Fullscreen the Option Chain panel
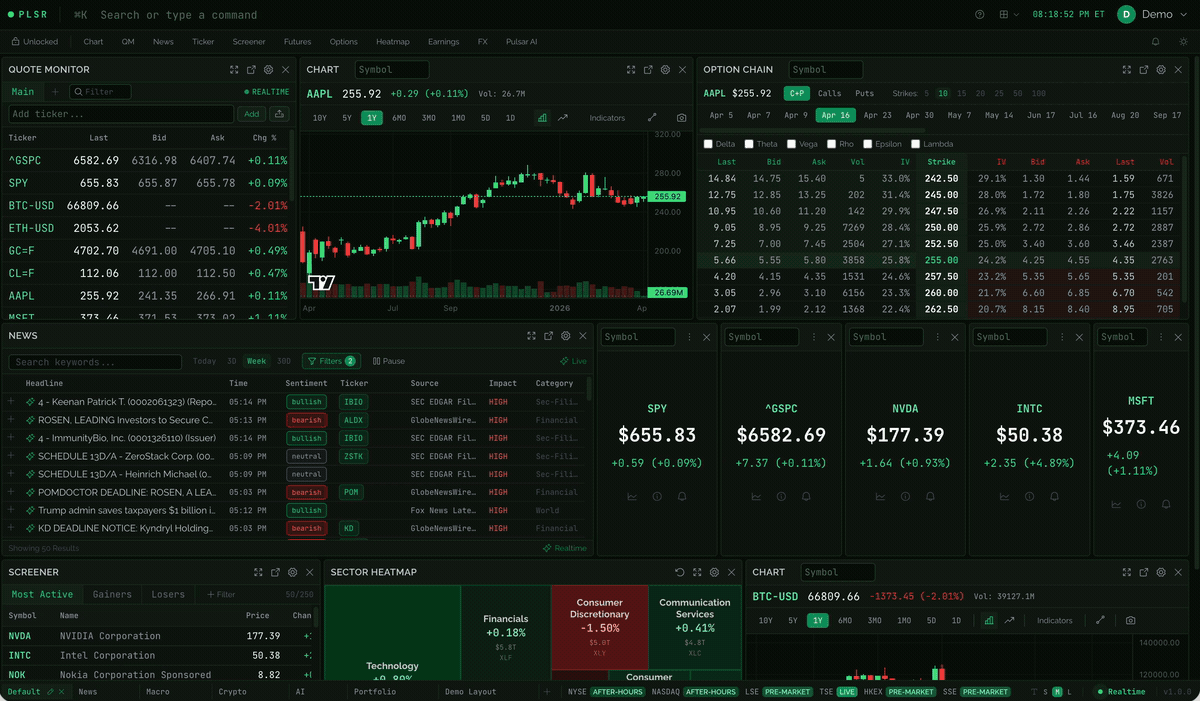This screenshot has height=701, width=1200. pyautogui.click(x=1127, y=70)
